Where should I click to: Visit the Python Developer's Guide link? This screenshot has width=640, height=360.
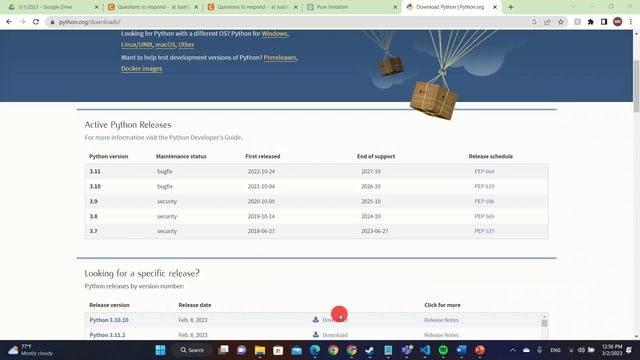pyautogui.click(x=205, y=138)
